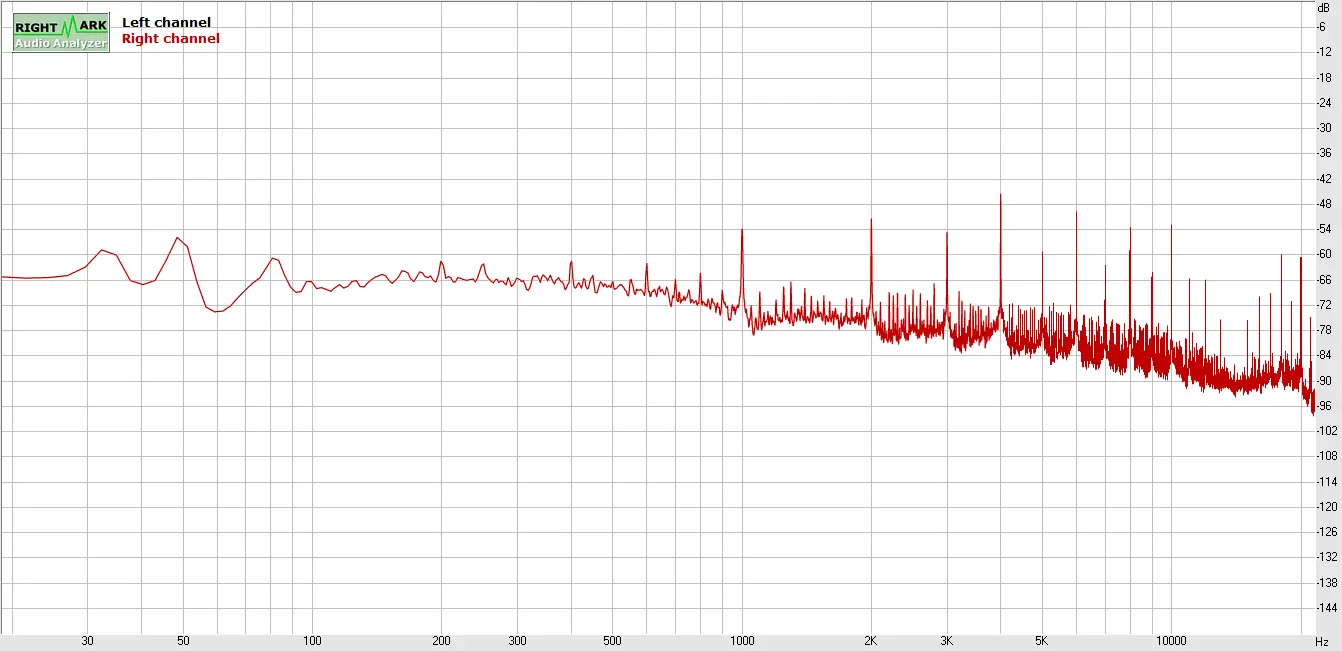Click the -60 dB level axis label
Viewport: 1342px width, 651px height.
1323,254
